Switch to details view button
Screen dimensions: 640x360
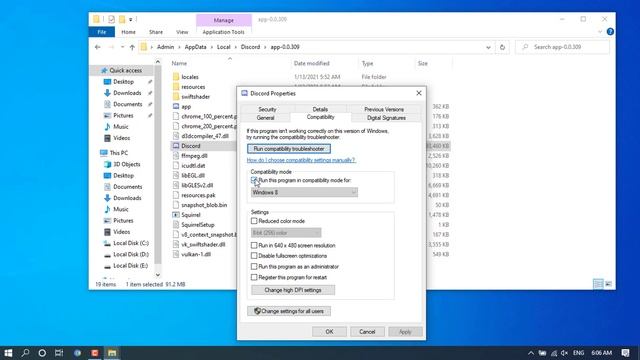point(598,284)
